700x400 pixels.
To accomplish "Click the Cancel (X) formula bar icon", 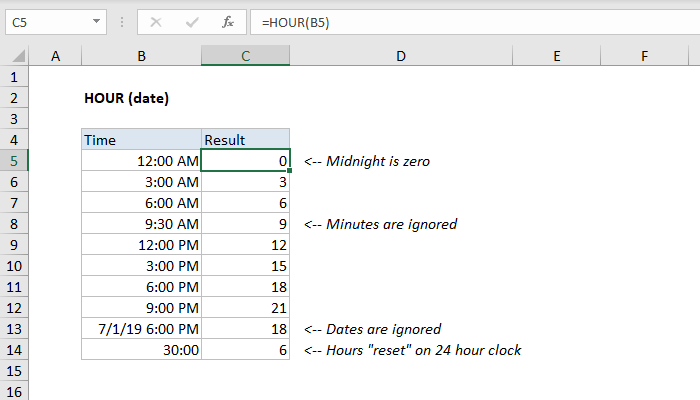I will (x=156, y=22).
